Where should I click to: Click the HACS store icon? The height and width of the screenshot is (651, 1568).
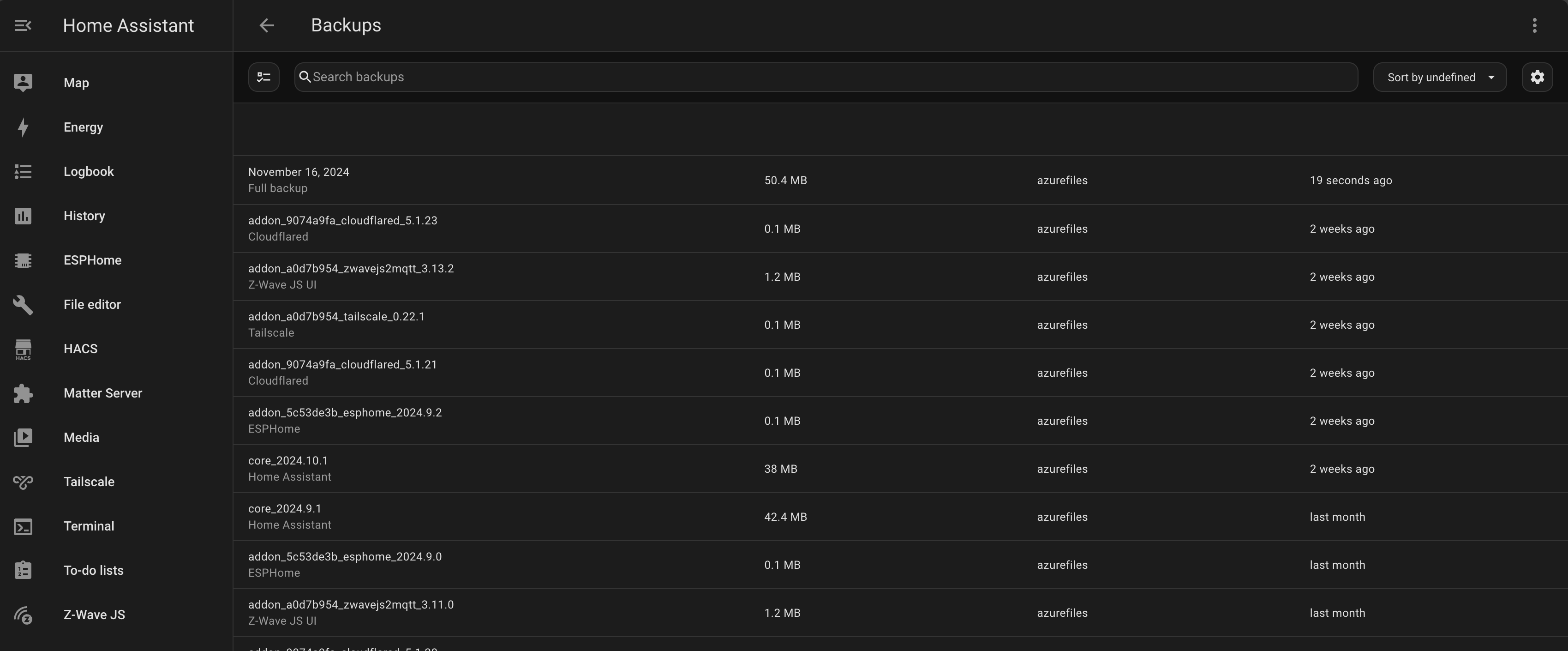(x=23, y=349)
